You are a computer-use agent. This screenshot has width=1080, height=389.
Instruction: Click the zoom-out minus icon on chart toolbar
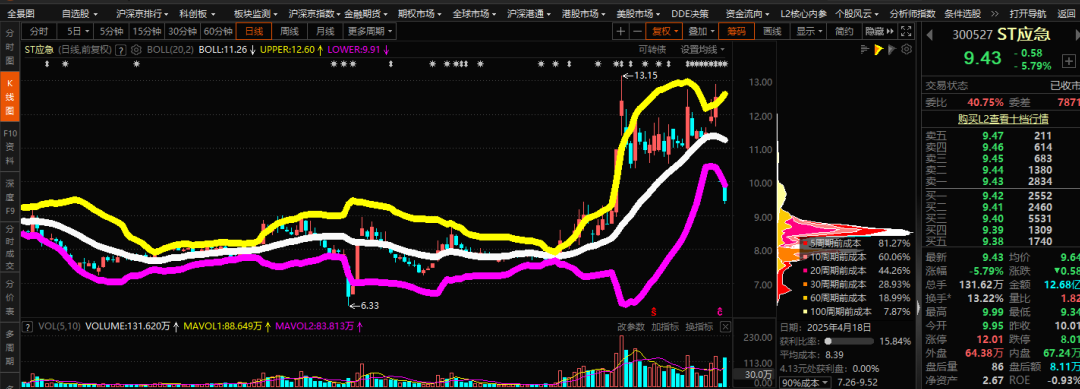(x=637, y=31)
